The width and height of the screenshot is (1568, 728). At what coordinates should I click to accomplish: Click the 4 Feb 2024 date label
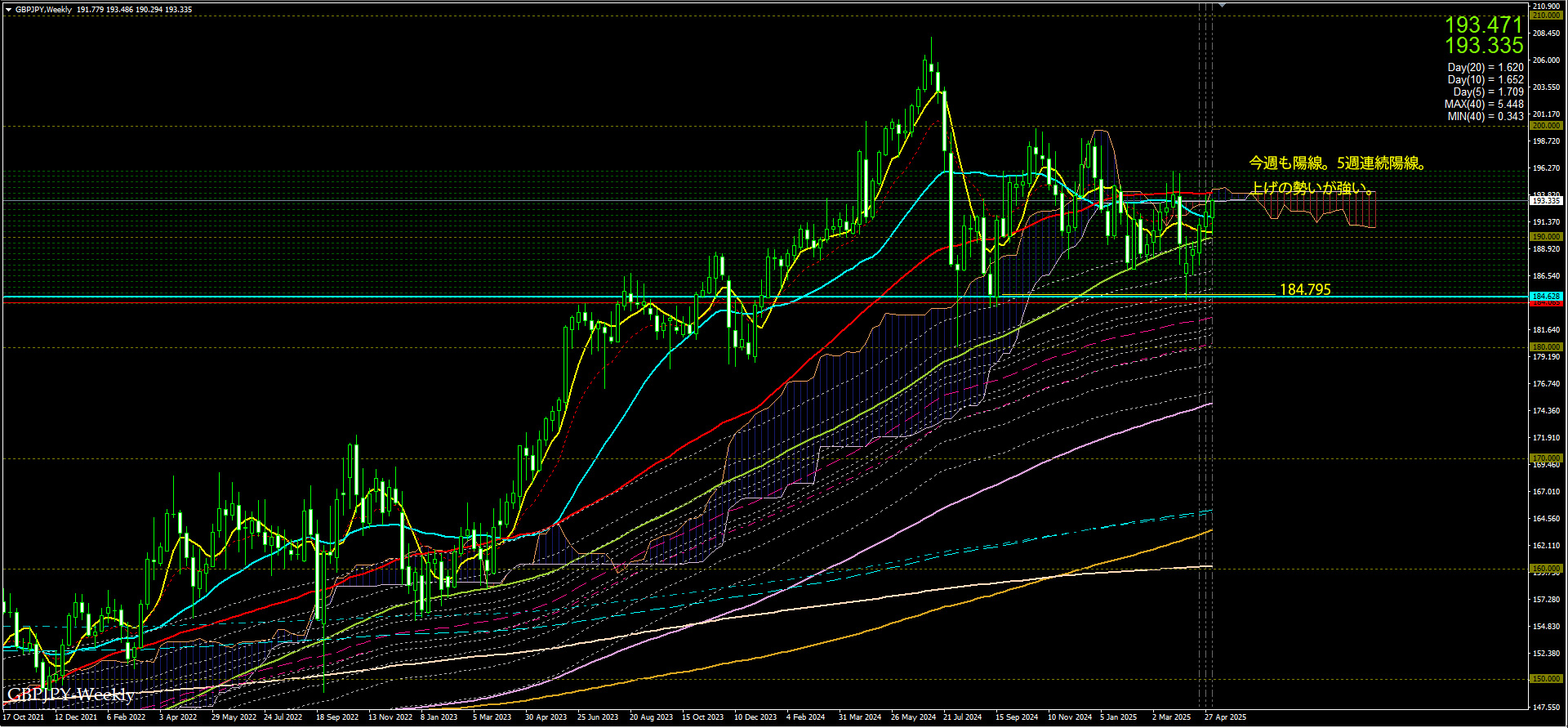[x=805, y=717]
